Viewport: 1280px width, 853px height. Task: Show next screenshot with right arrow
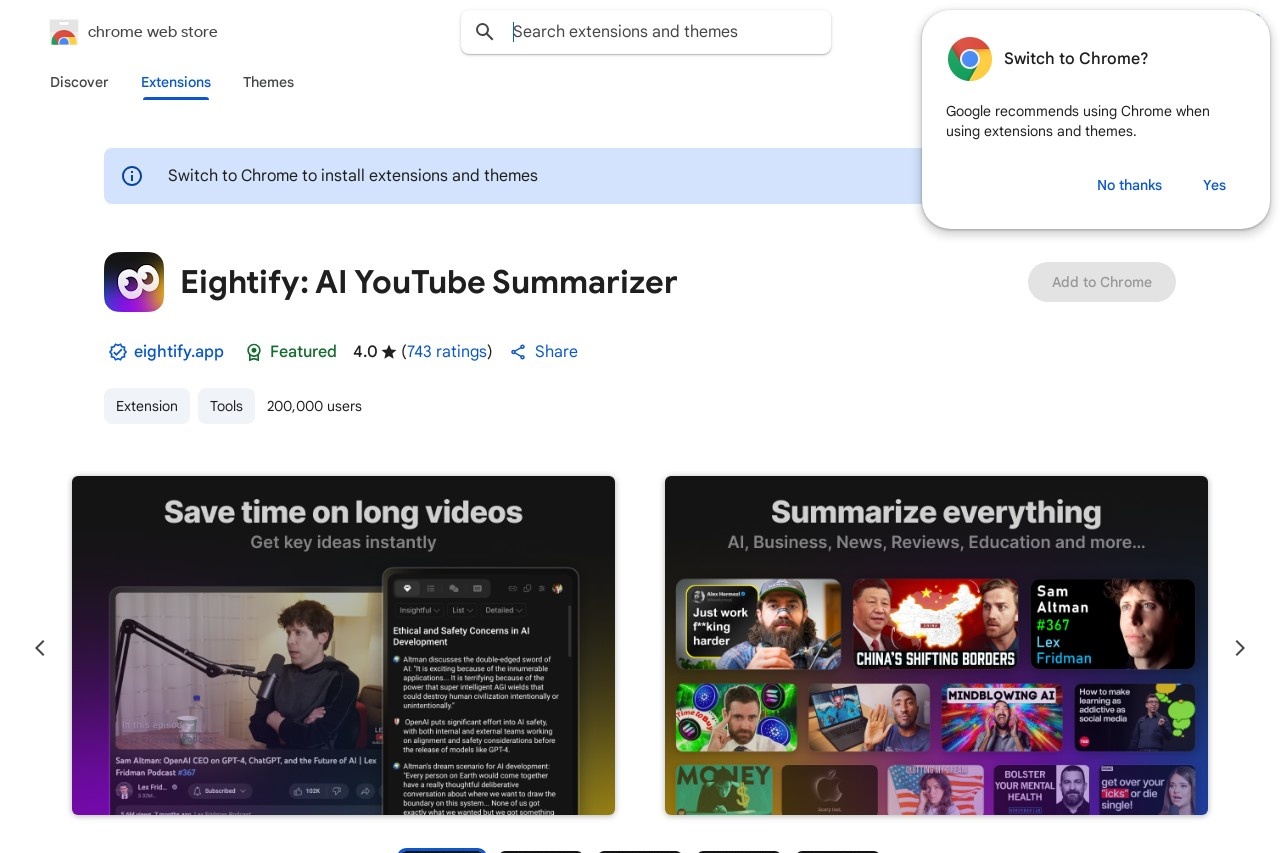[1240, 648]
